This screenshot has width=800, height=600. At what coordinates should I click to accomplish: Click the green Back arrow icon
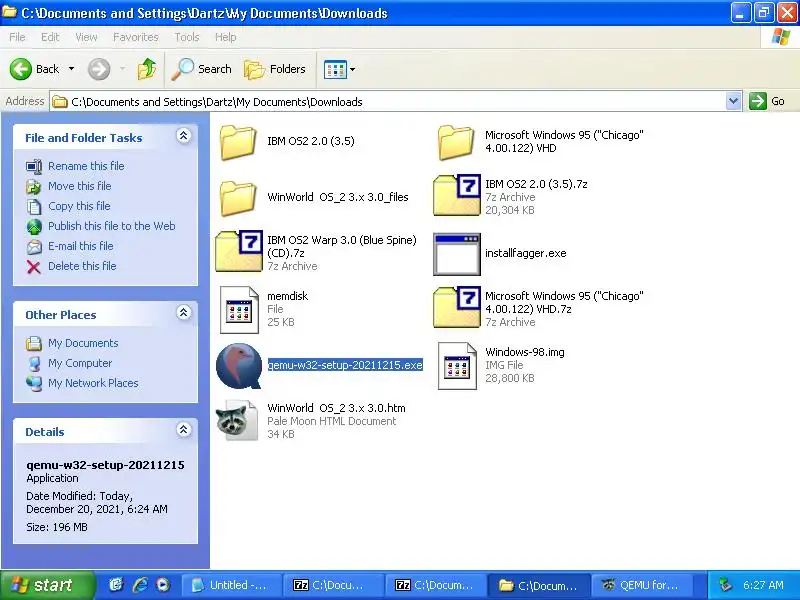click(x=21, y=69)
